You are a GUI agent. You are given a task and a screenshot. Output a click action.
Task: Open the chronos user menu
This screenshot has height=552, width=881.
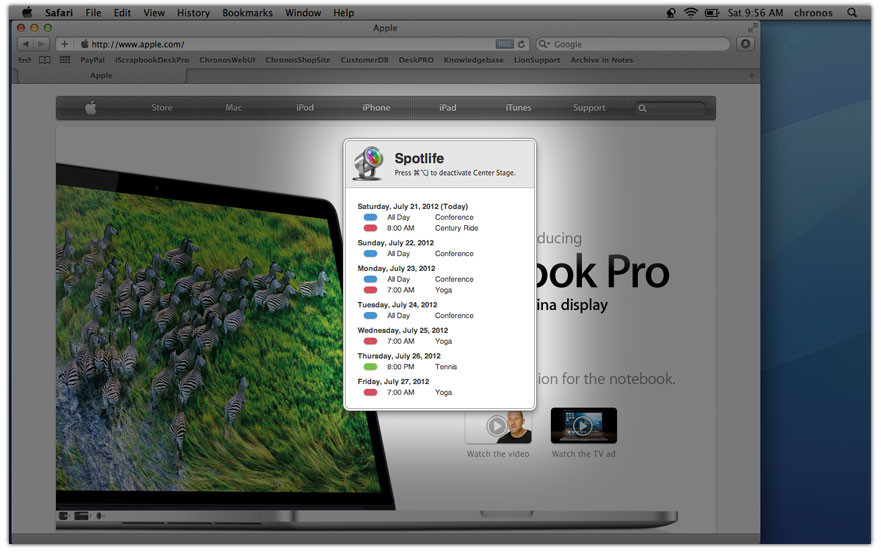pos(813,12)
